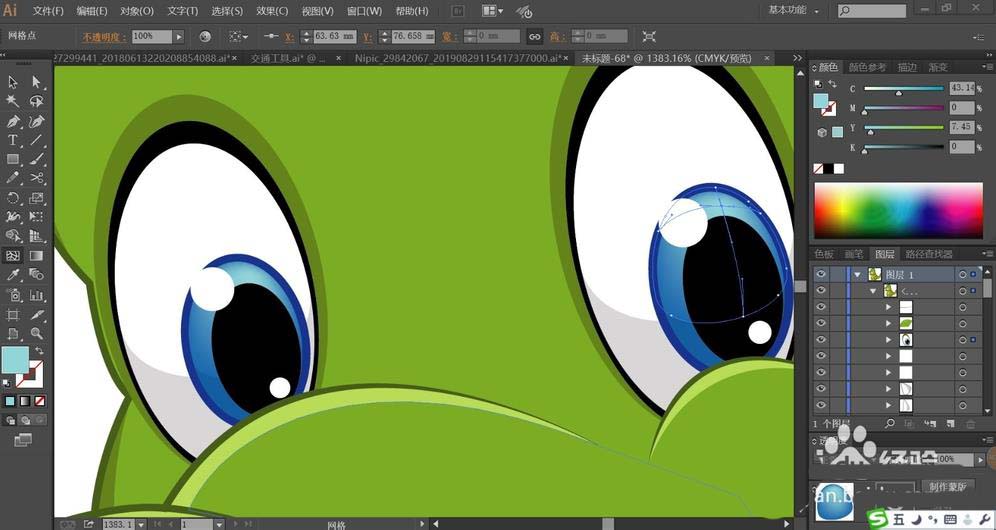996x530 pixels.
Task: Select the Blend tool
Action: (x=36, y=275)
